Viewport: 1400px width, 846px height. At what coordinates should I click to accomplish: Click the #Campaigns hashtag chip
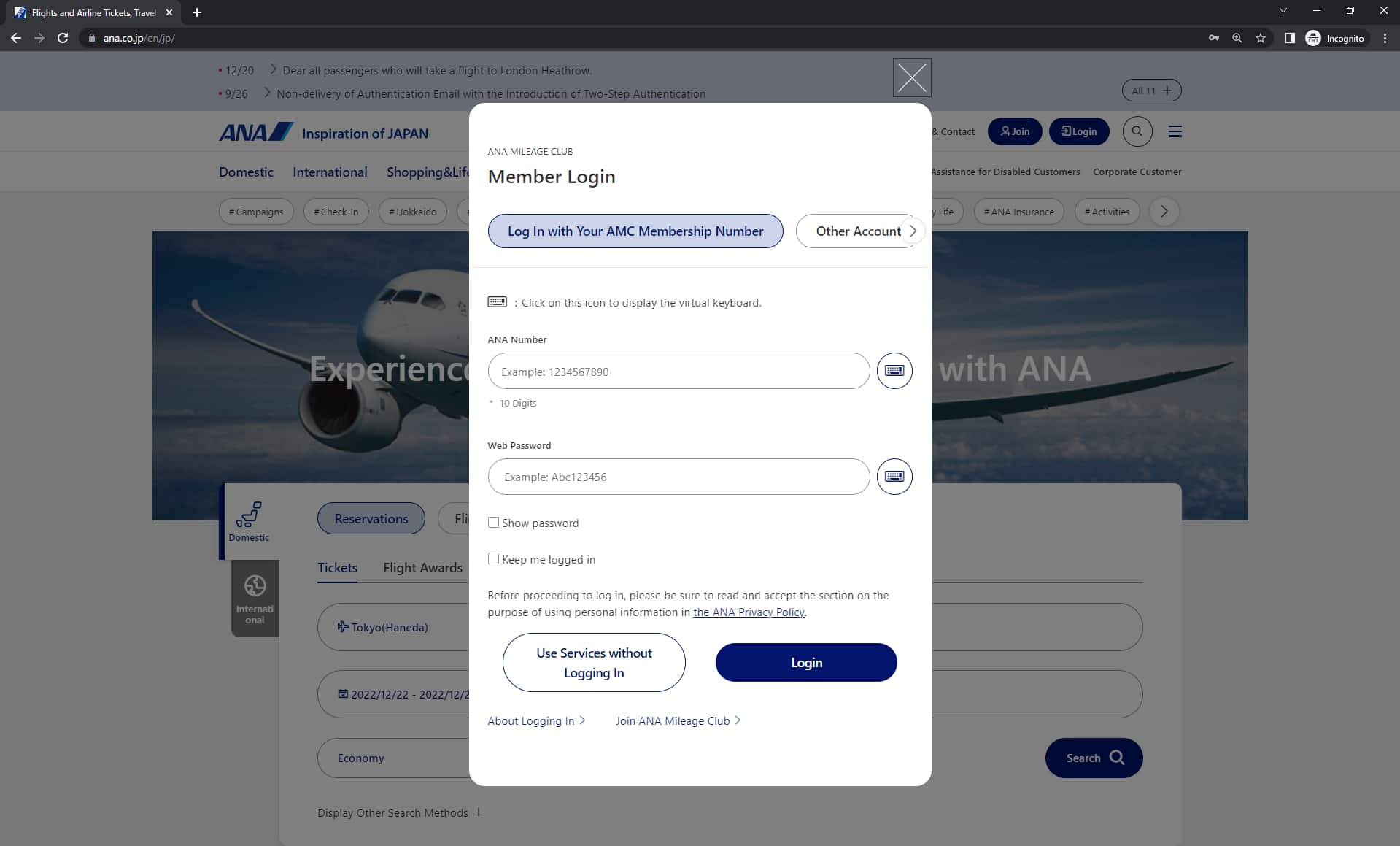tap(256, 212)
